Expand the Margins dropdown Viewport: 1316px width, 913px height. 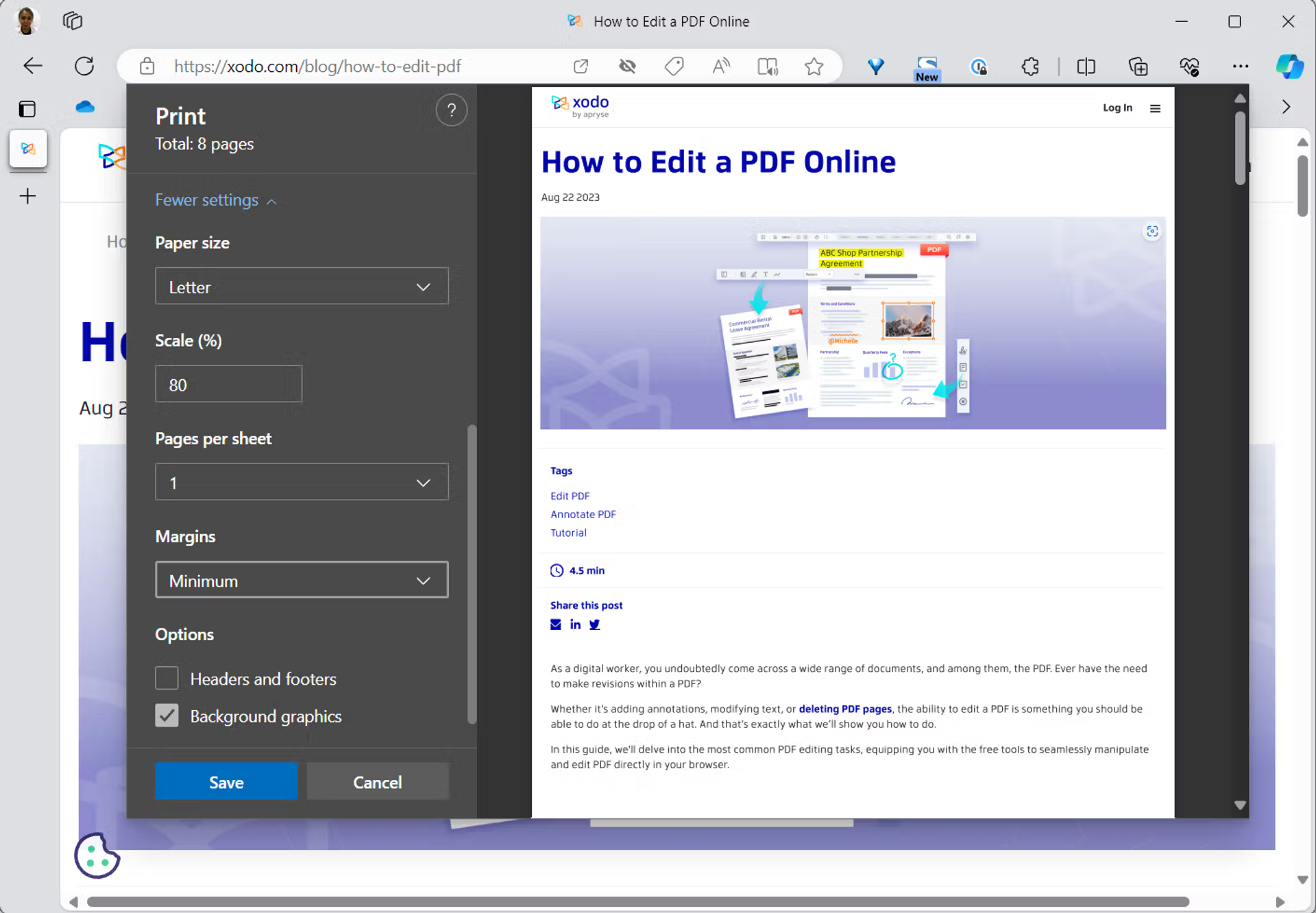click(x=302, y=580)
